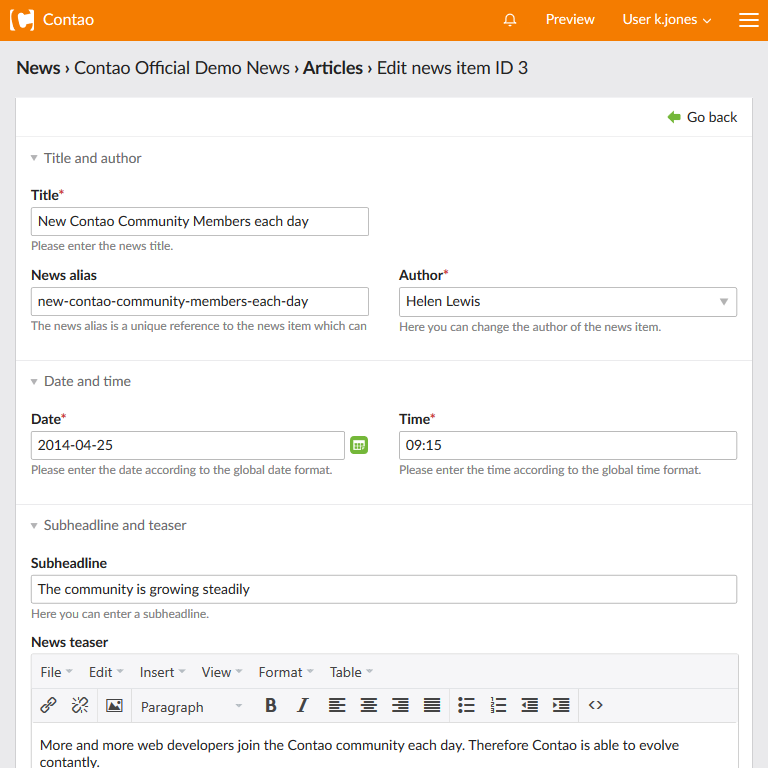Open the editor Format menu
Viewport: 768px width, 768px height.
pyautogui.click(x=286, y=672)
